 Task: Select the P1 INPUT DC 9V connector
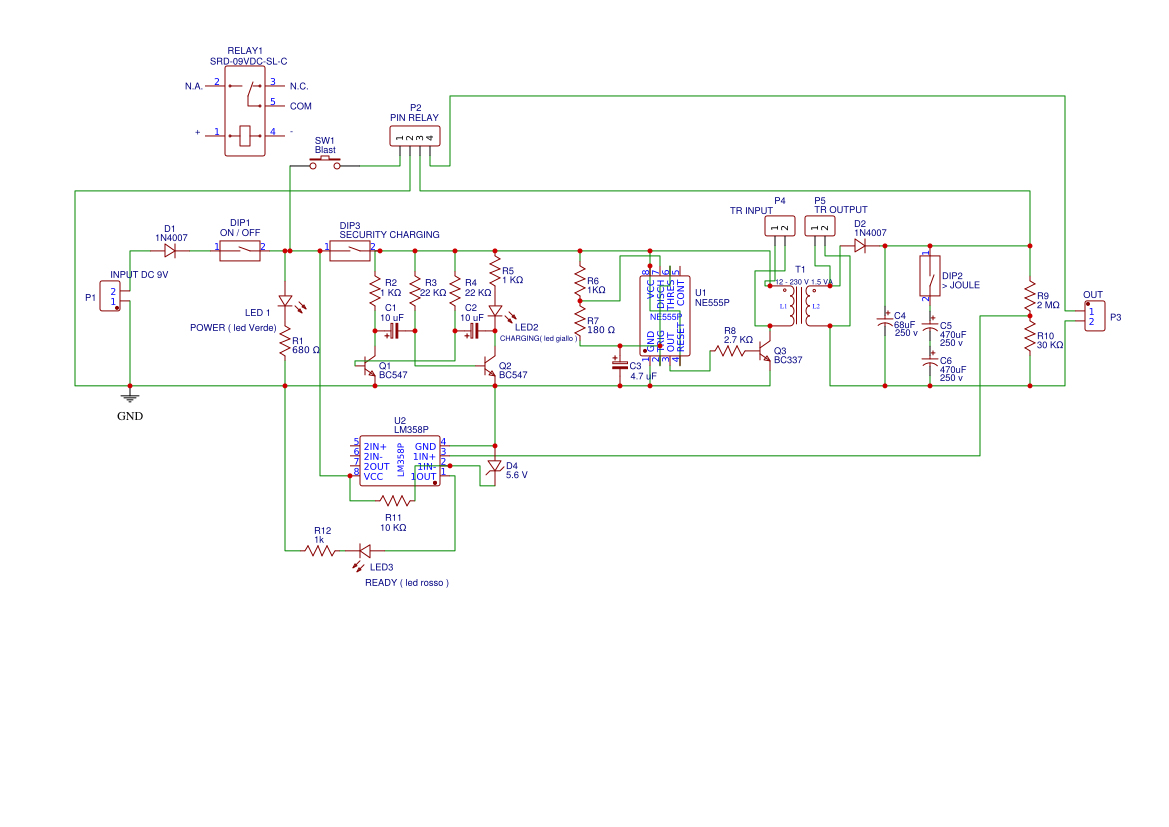pos(110,298)
